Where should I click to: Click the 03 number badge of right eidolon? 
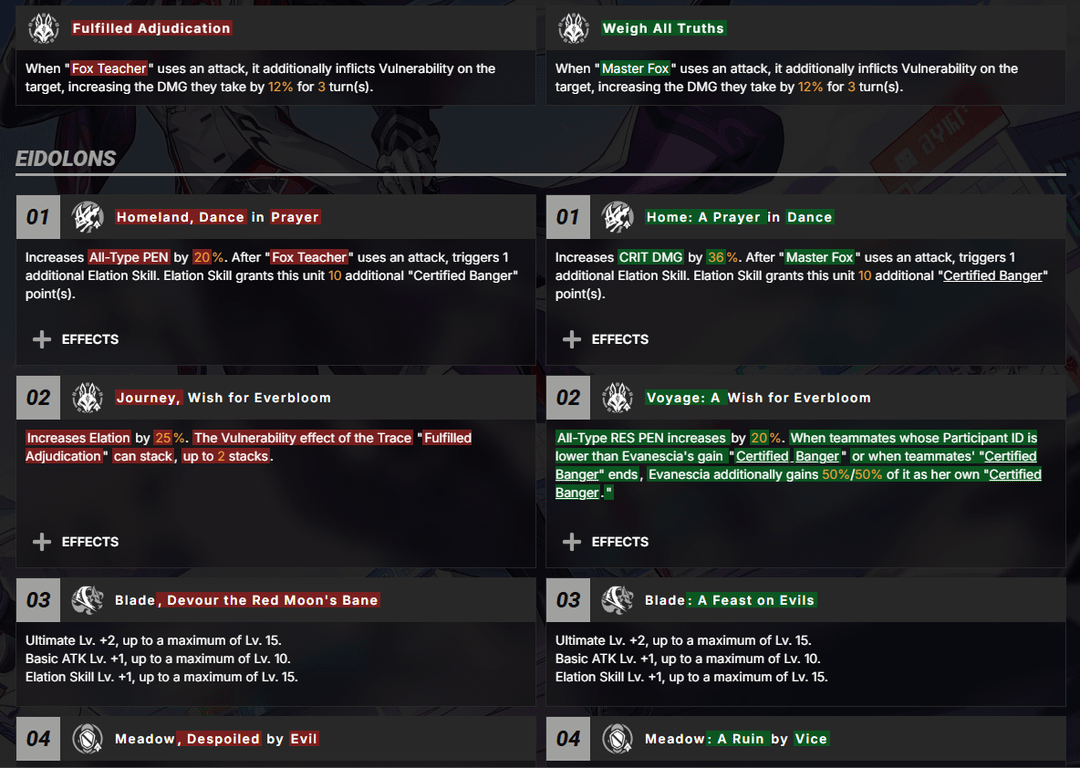[x=568, y=600]
